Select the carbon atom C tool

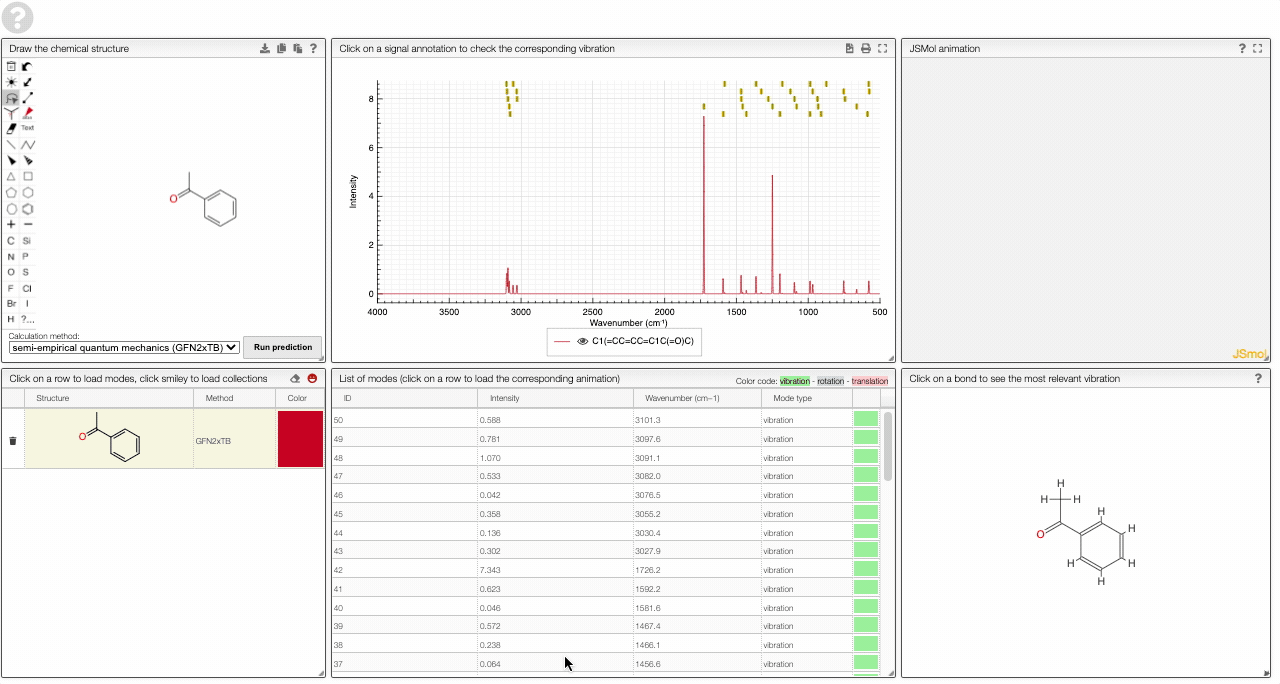(11, 241)
